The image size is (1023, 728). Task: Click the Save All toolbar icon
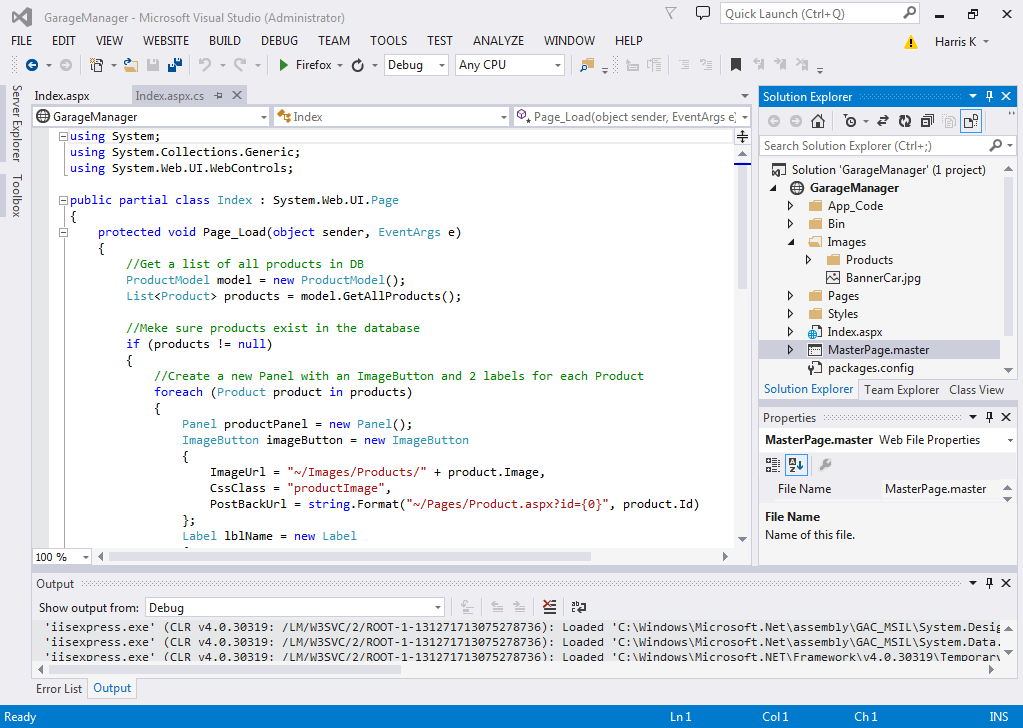pyautogui.click(x=175, y=65)
